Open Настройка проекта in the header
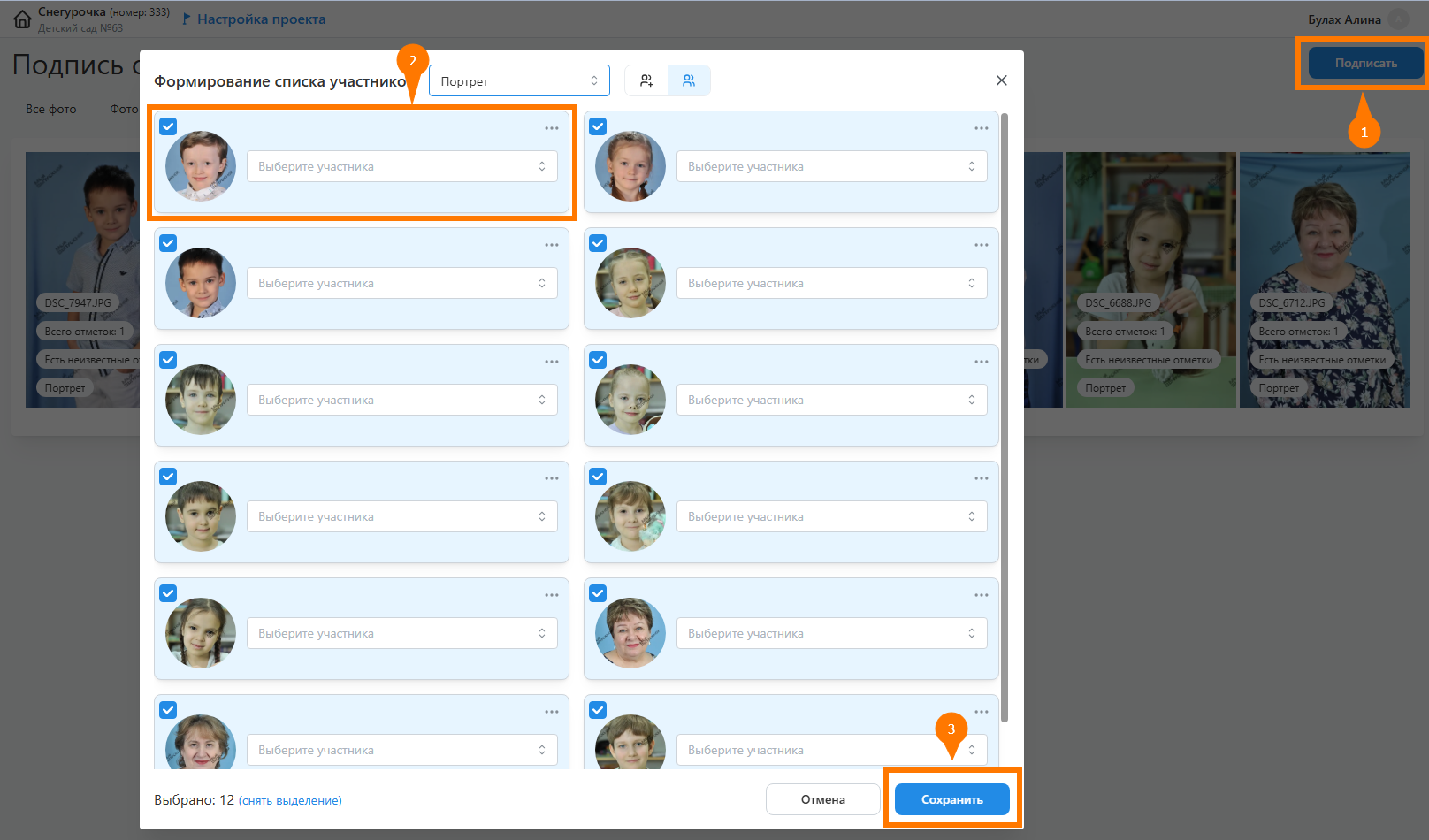The width and height of the screenshot is (1429, 840). pyautogui.click(x=261, y=19)
